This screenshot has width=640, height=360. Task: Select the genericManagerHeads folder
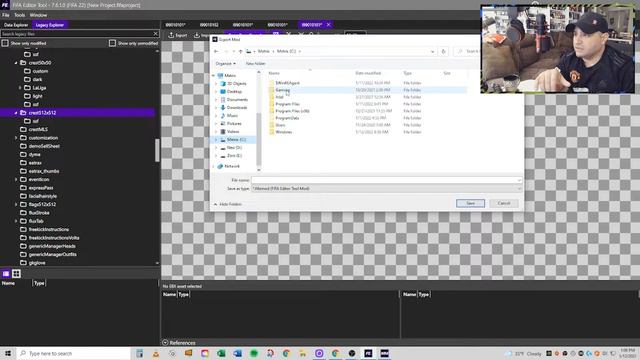pos(52,246)
